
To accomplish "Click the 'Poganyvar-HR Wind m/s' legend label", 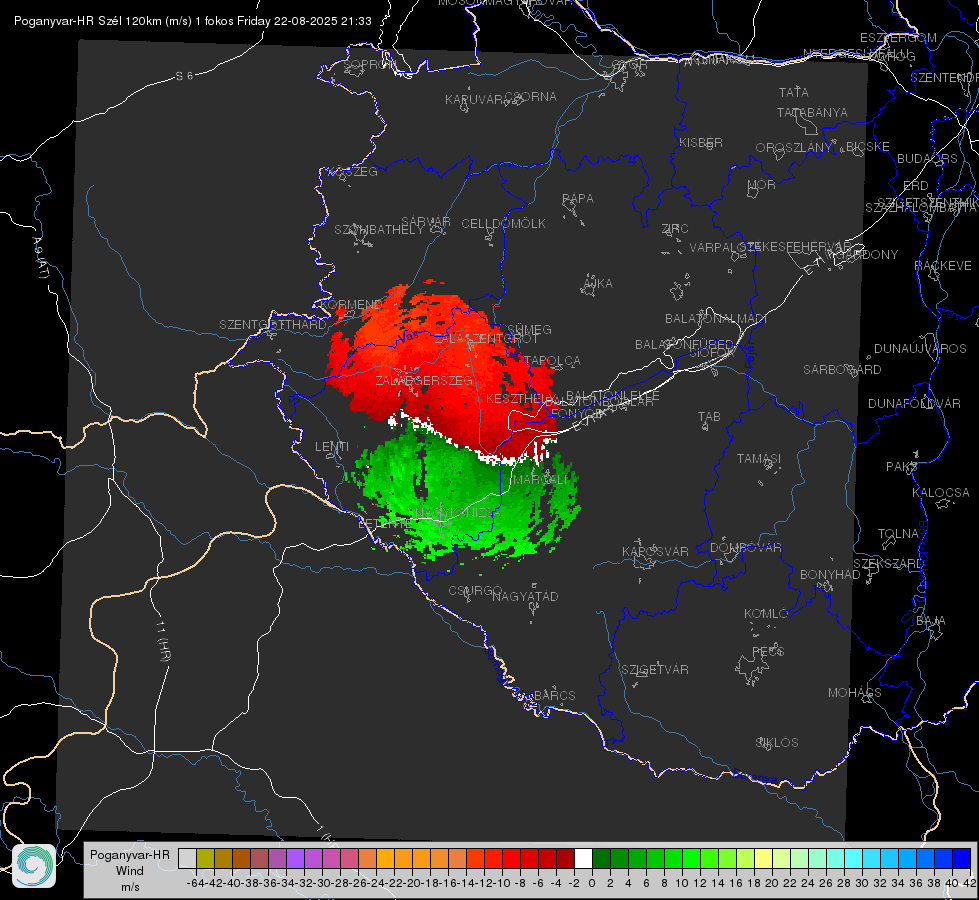I will click(x=130, y=871).
